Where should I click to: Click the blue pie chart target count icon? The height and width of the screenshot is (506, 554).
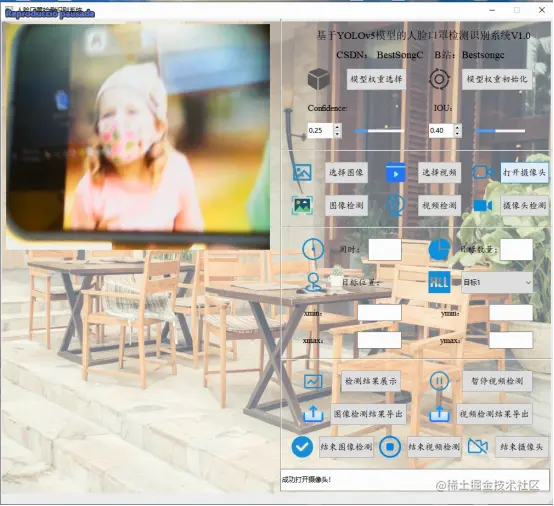click(439, 249)
